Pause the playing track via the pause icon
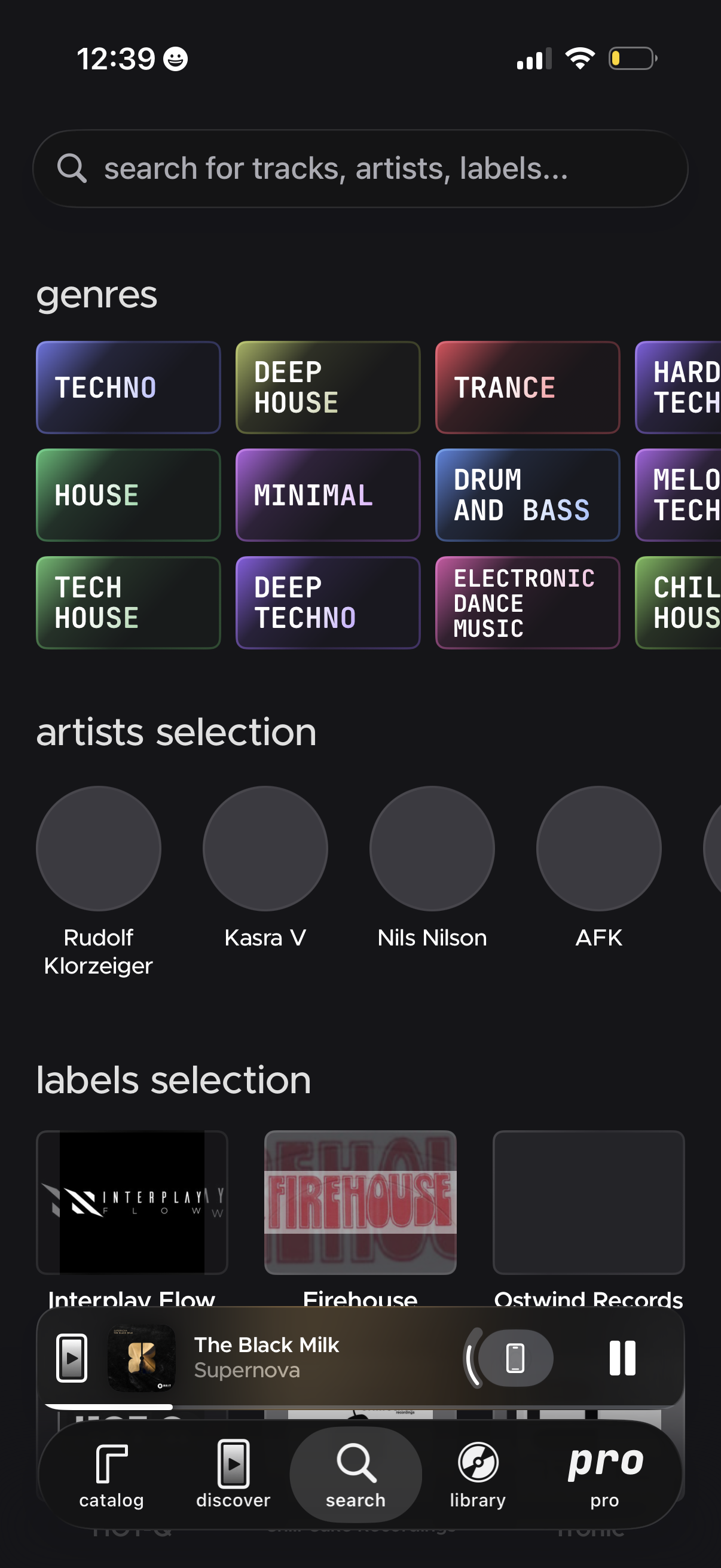Image resolution: width=721 pixels, height=1568 pixels. point(623,1359)
